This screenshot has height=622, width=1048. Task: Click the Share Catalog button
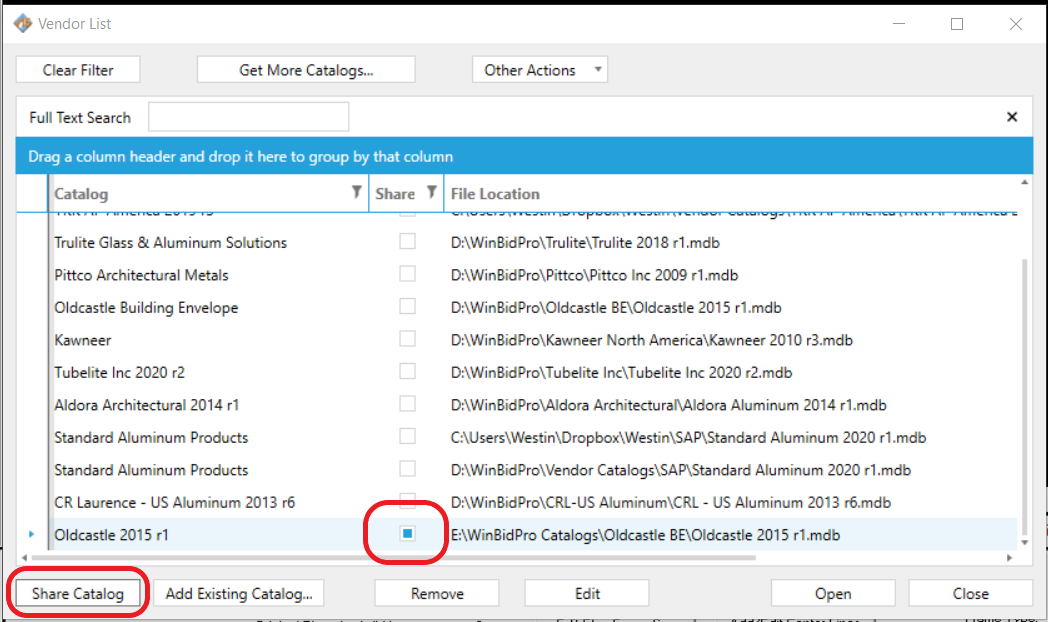(x=78, y=593)
